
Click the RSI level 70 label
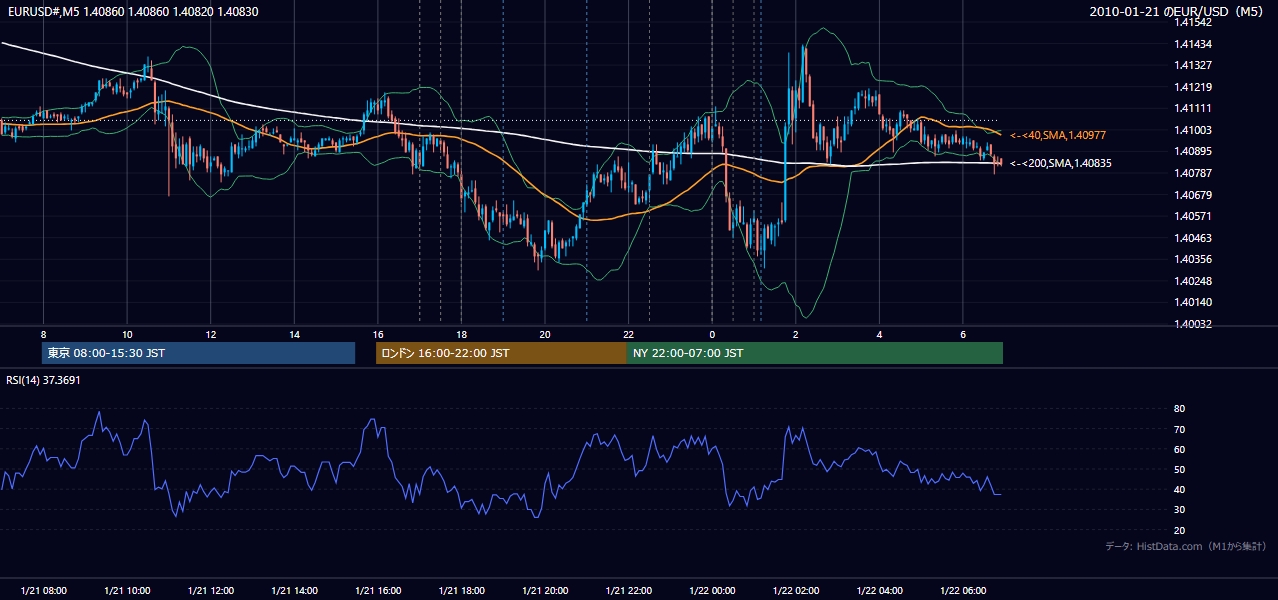pos(1180,429)
